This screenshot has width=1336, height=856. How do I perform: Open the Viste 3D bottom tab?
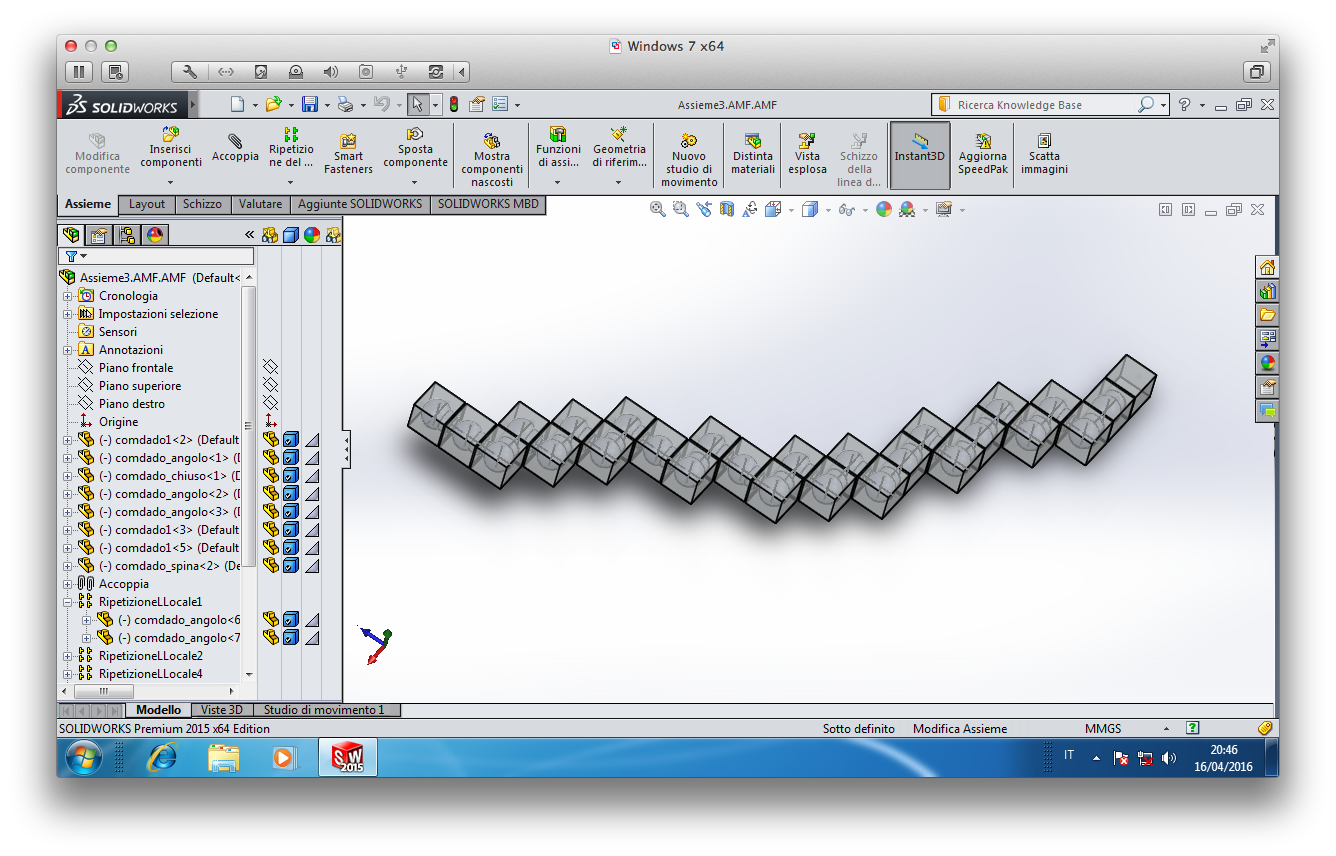click(x=221, y=710)
